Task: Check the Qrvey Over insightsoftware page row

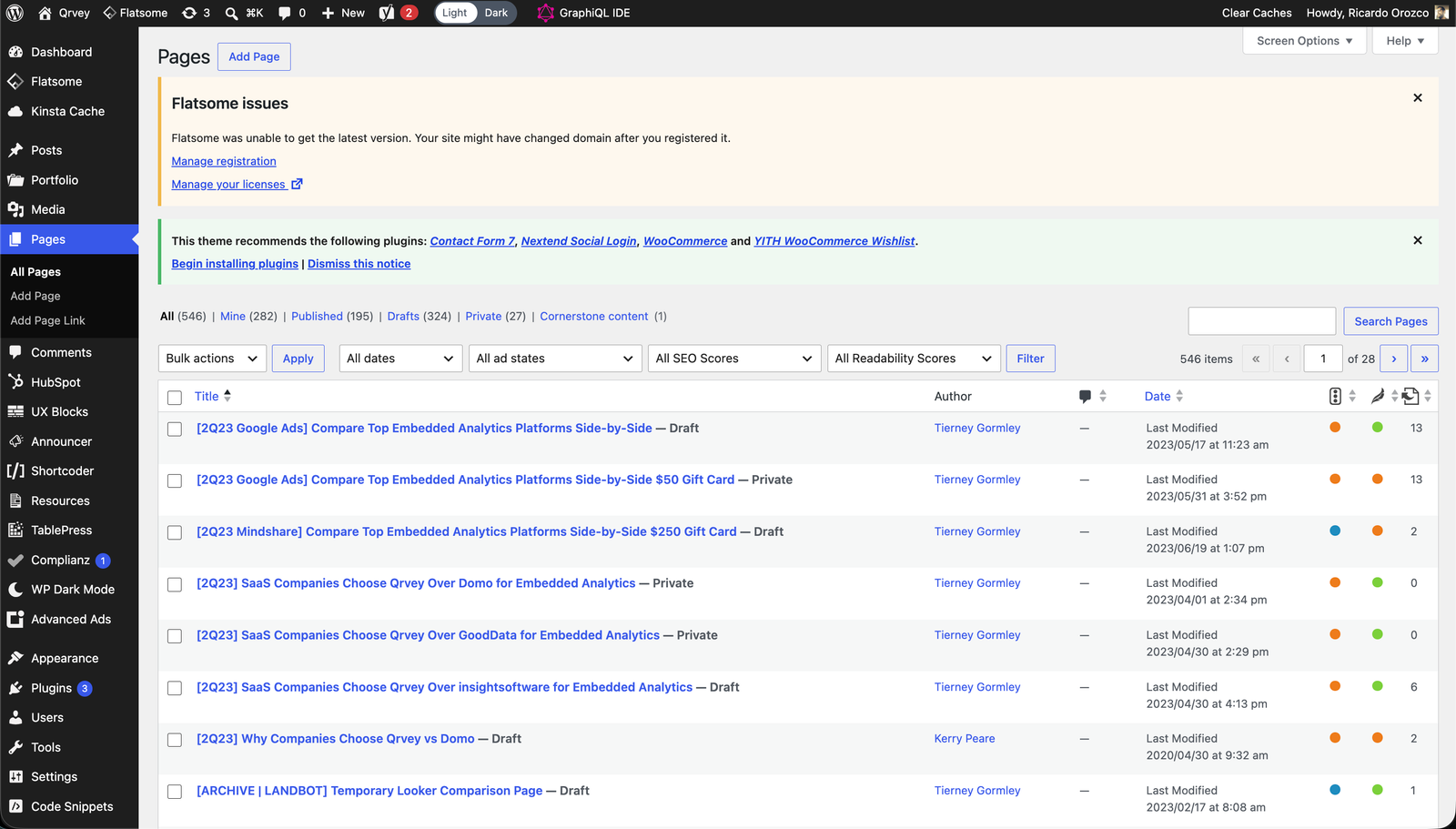Action: 175,688
